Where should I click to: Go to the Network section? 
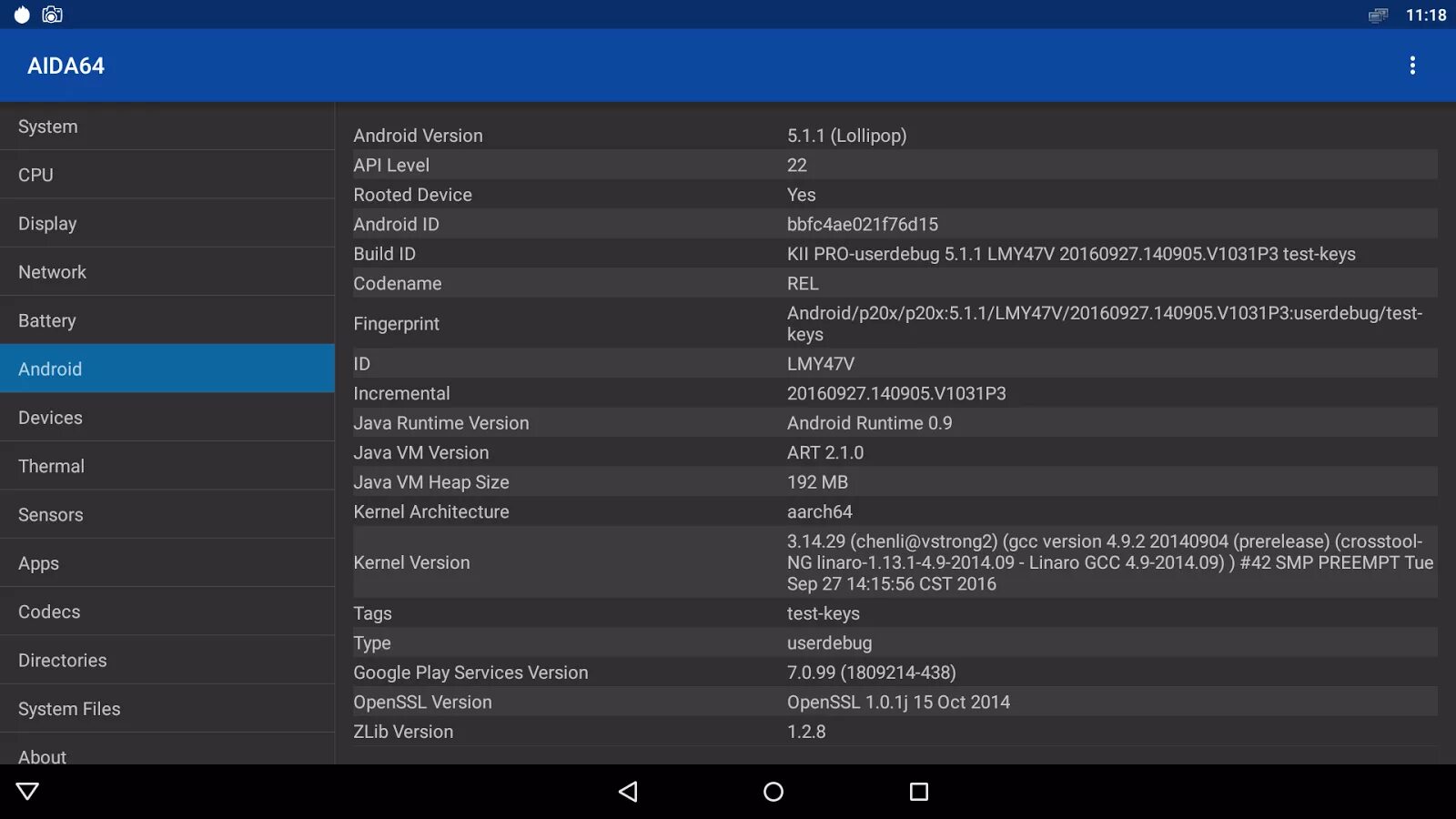[x=167, y=272]
